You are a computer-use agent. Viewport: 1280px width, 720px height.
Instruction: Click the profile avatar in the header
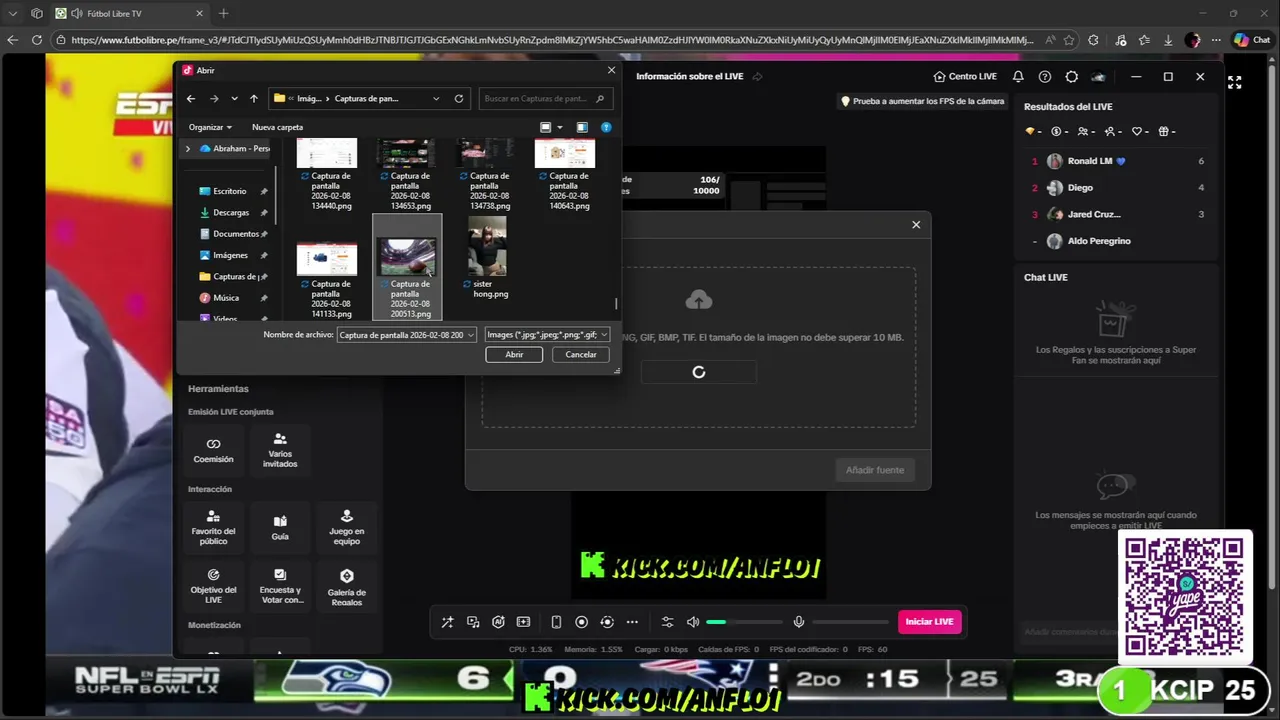click(1098, 77)
